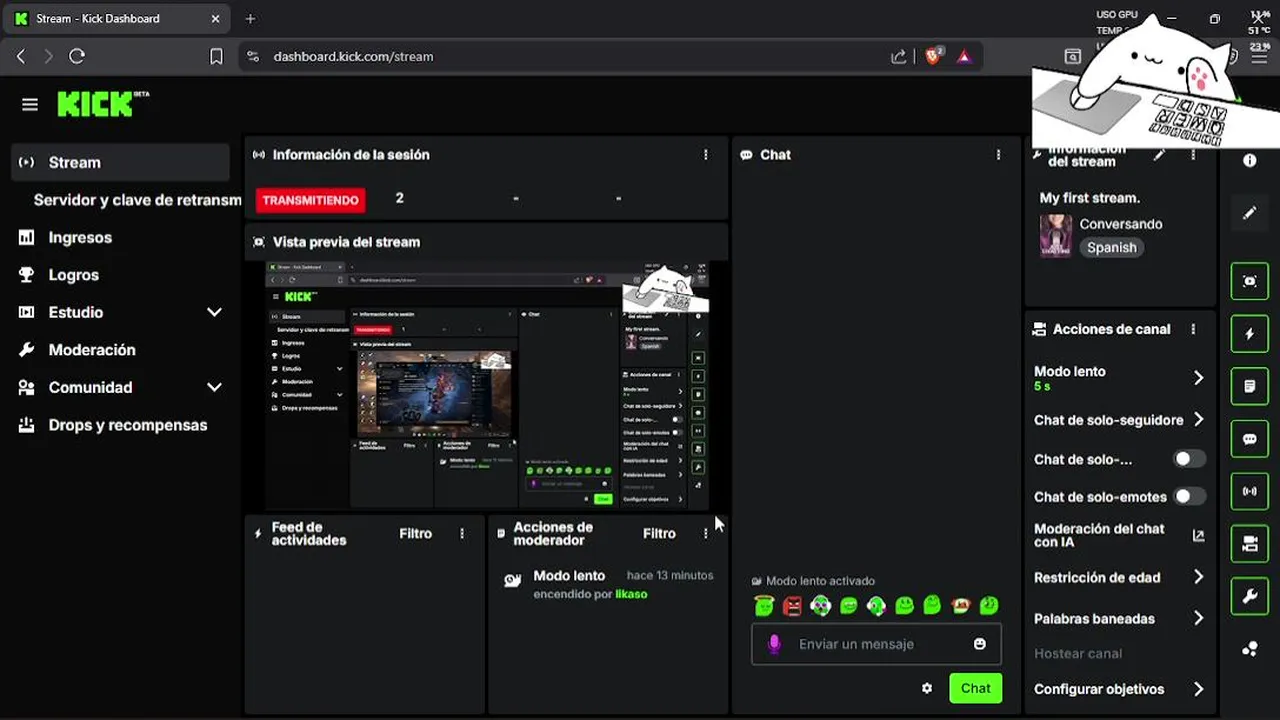Insert the last green emote in row
The width and height of the screenshot is (1280, 720).
[988, 605]
